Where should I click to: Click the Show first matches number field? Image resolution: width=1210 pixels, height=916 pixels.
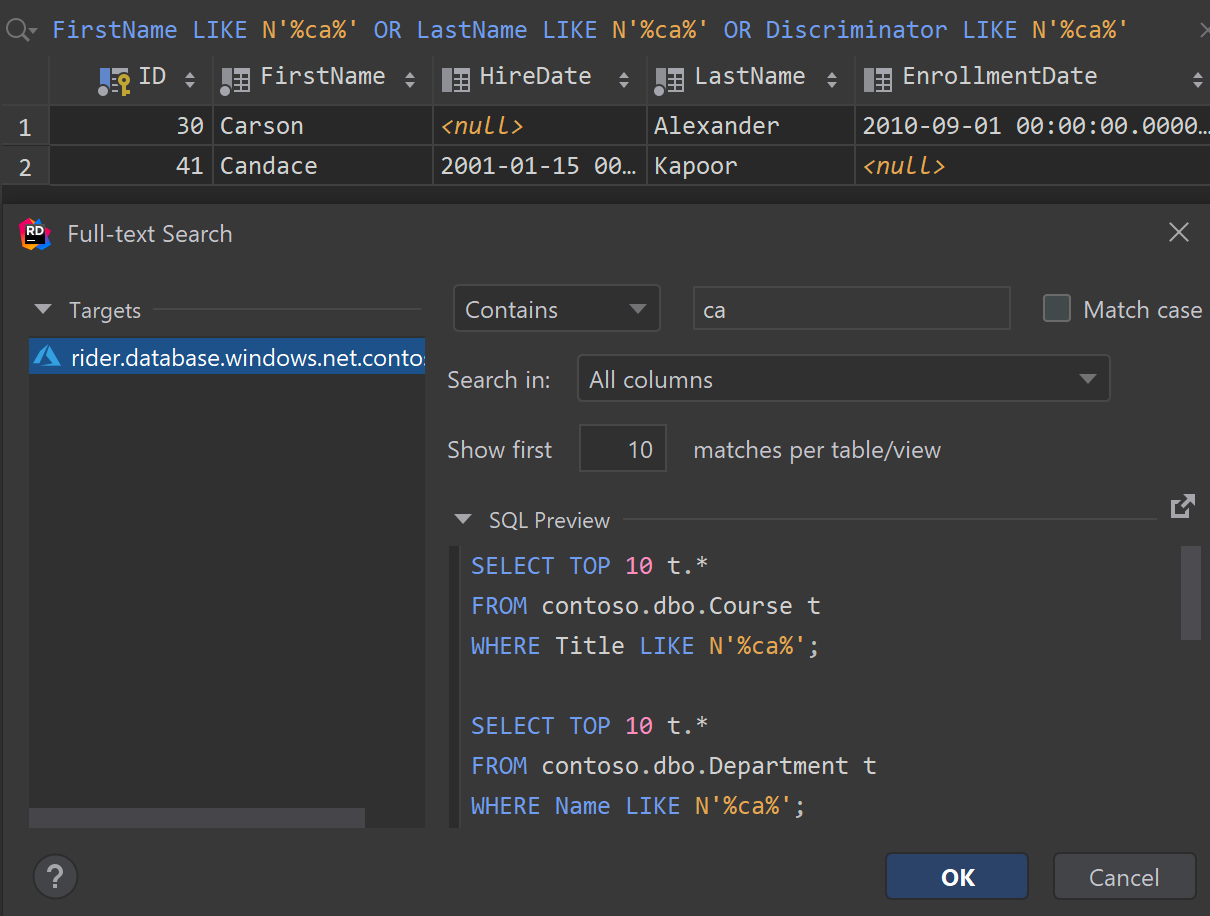click(622, 450)
